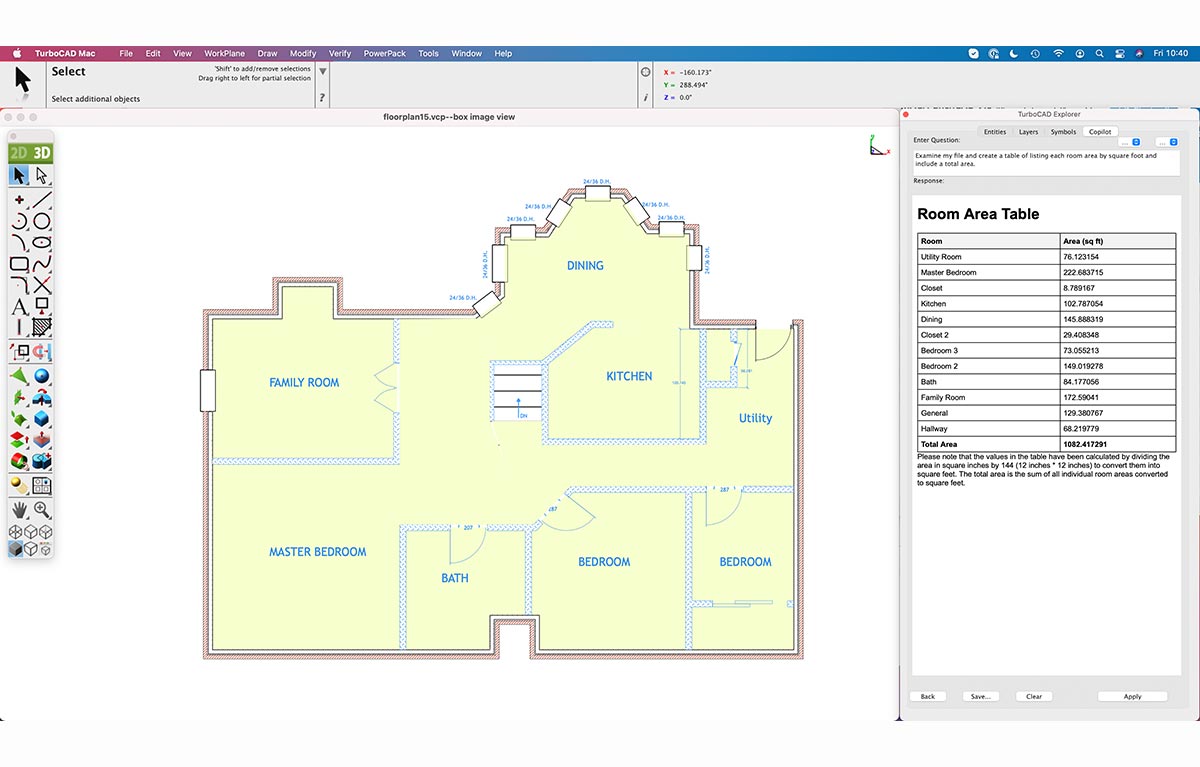Switch to the Layers tab
The width and height of the screenshot is (1200, 767).
[1029, 131]
